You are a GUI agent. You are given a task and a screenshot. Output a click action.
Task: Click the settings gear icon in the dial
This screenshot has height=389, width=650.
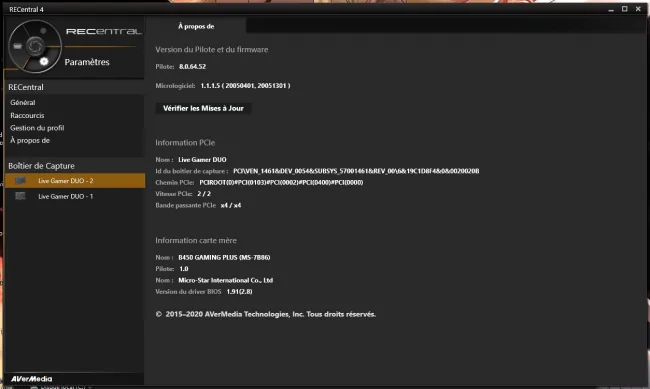(44, 62)
